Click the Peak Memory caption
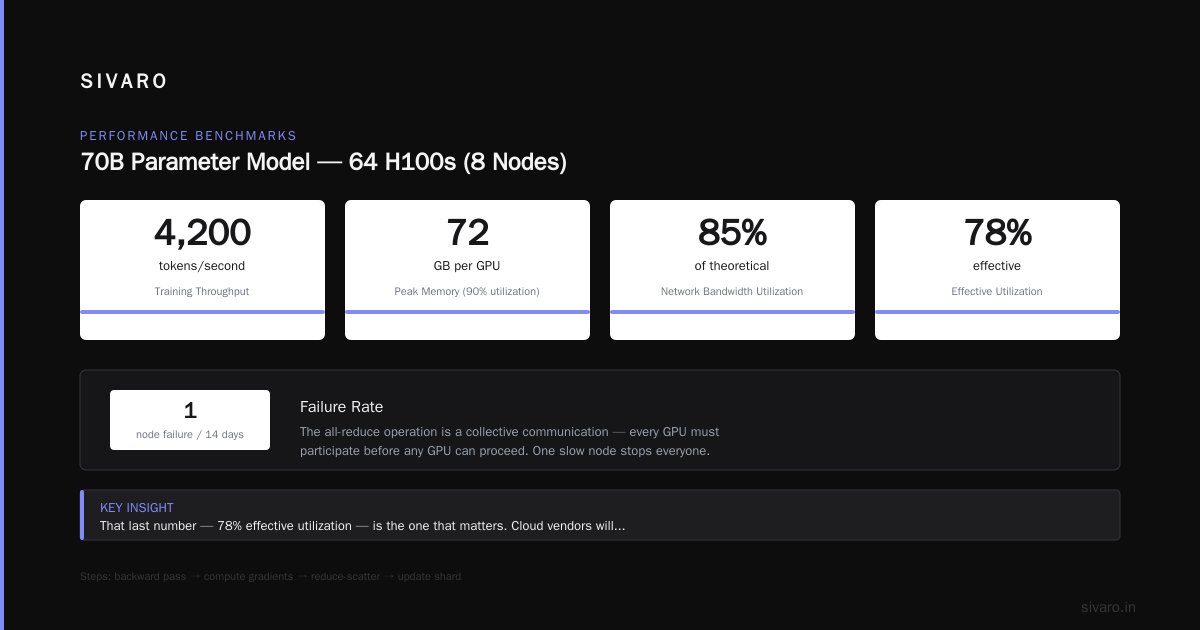This screenshot has width=1200, height=630. (x=467, y=291)
